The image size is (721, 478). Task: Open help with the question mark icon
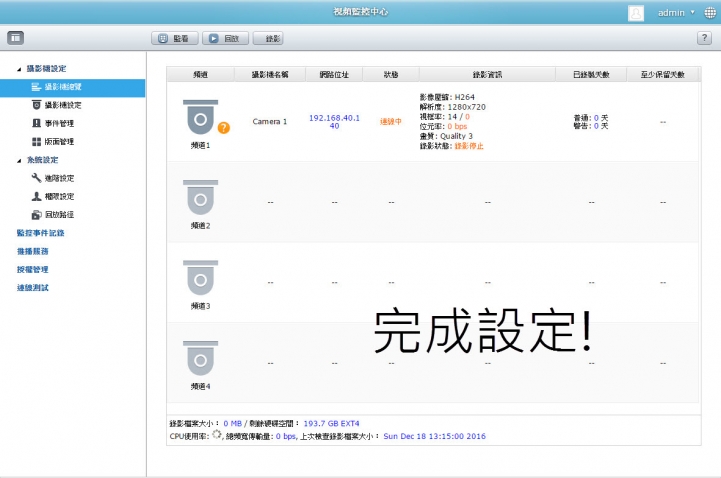point(704,37)
